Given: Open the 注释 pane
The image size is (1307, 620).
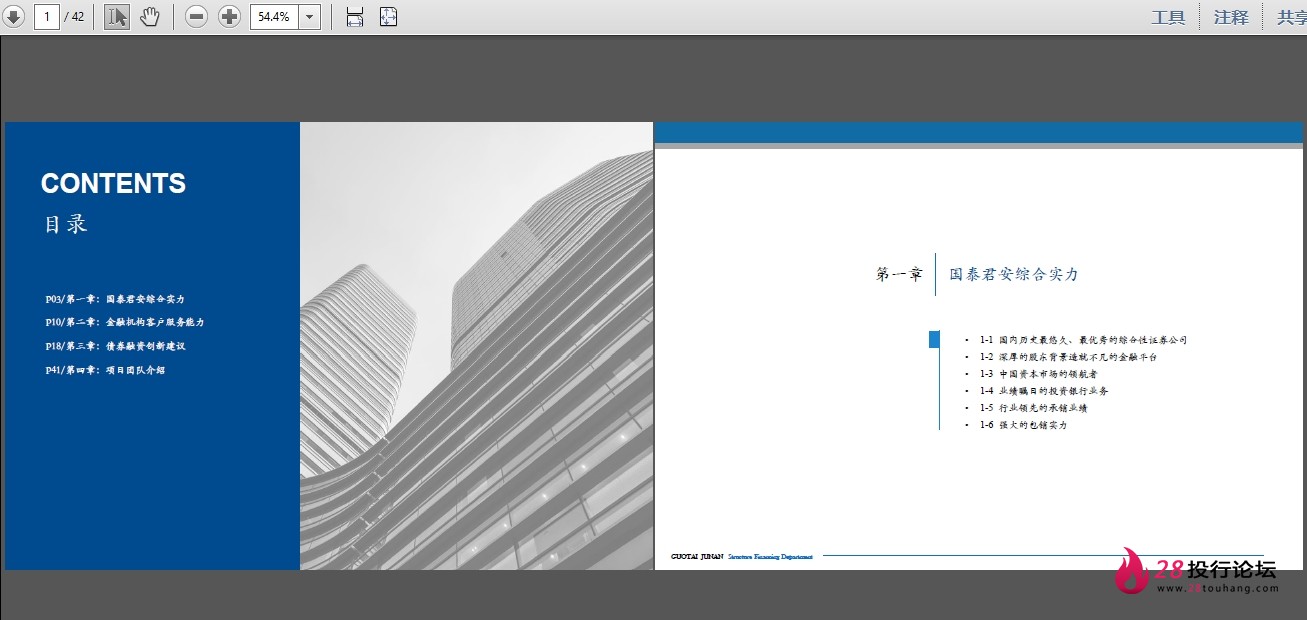Looking at the screenshot, I should (x=1231, y=17).
